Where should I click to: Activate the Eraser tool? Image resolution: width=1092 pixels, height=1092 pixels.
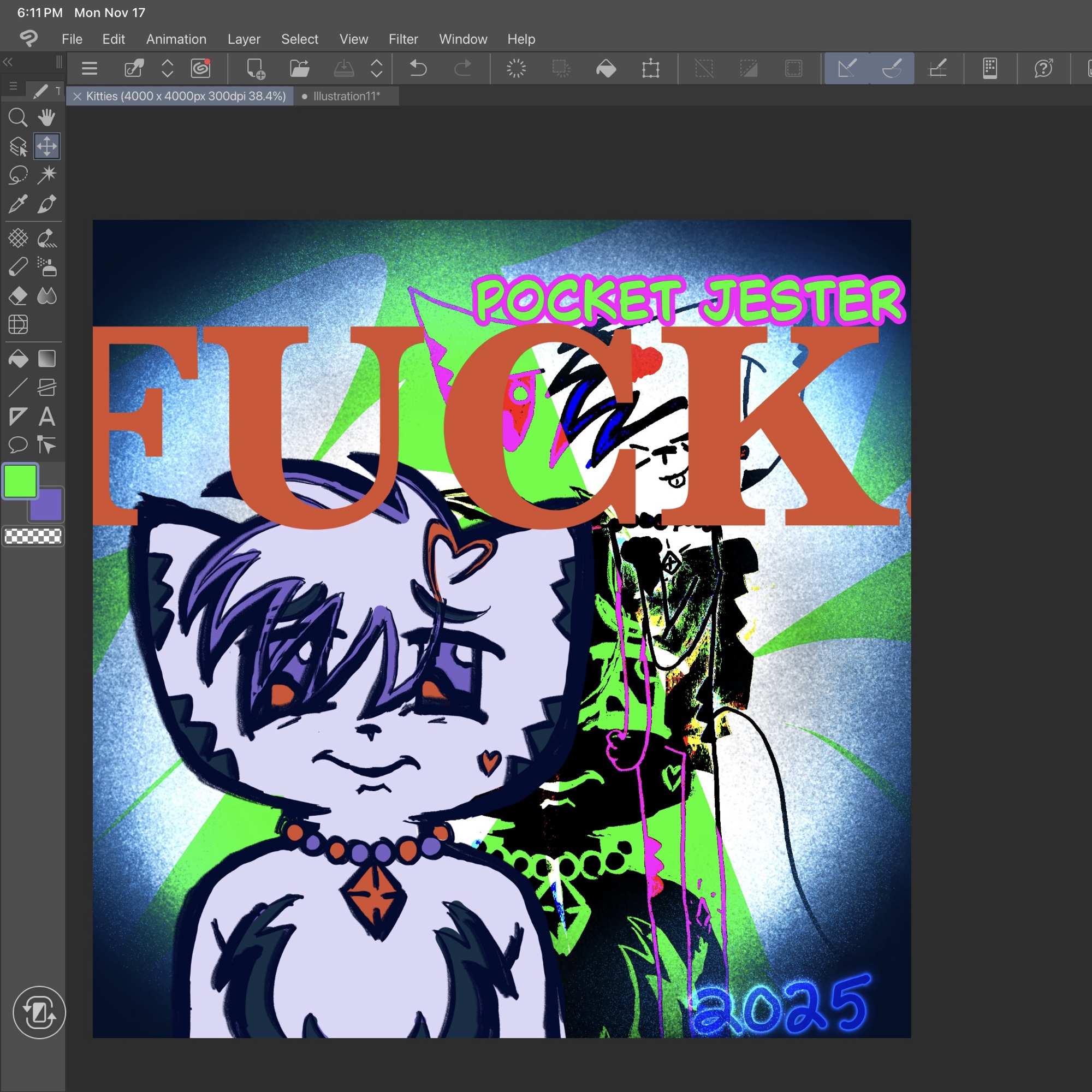17,295
